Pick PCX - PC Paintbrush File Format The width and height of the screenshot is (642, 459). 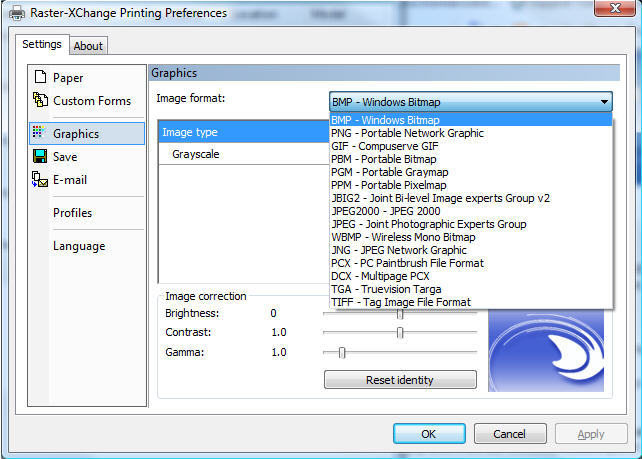point(471,263)
